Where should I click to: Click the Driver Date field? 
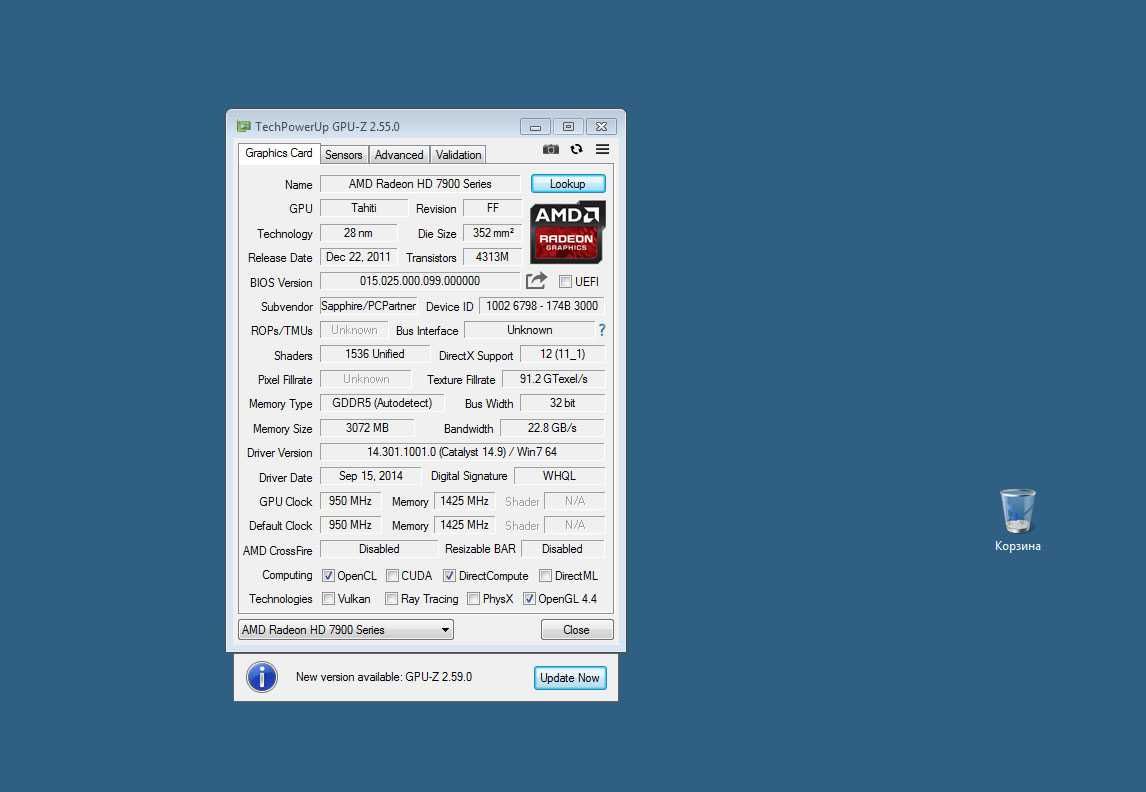(371, 476)
